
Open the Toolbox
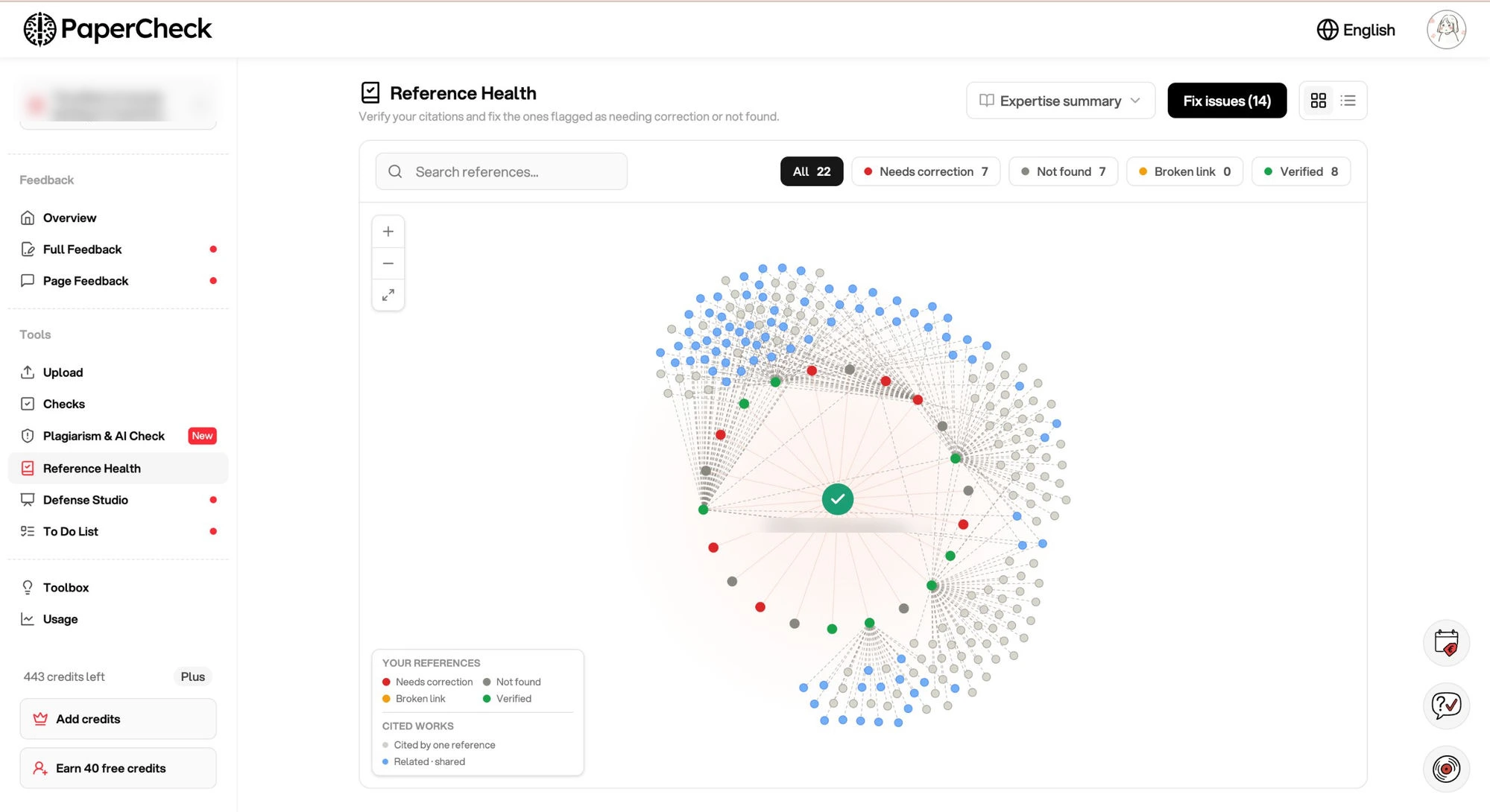click(x=118, y=588)
